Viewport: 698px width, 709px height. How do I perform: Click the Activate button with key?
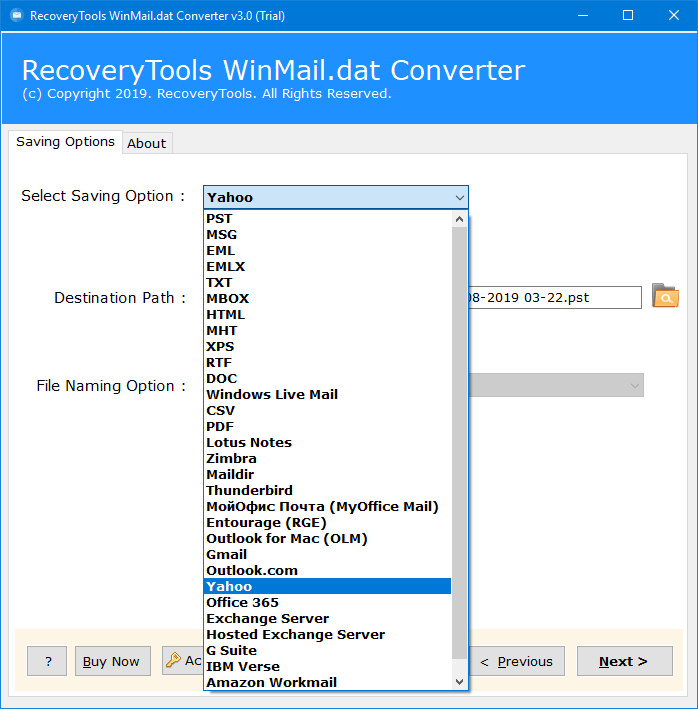[x=183, y=661]
